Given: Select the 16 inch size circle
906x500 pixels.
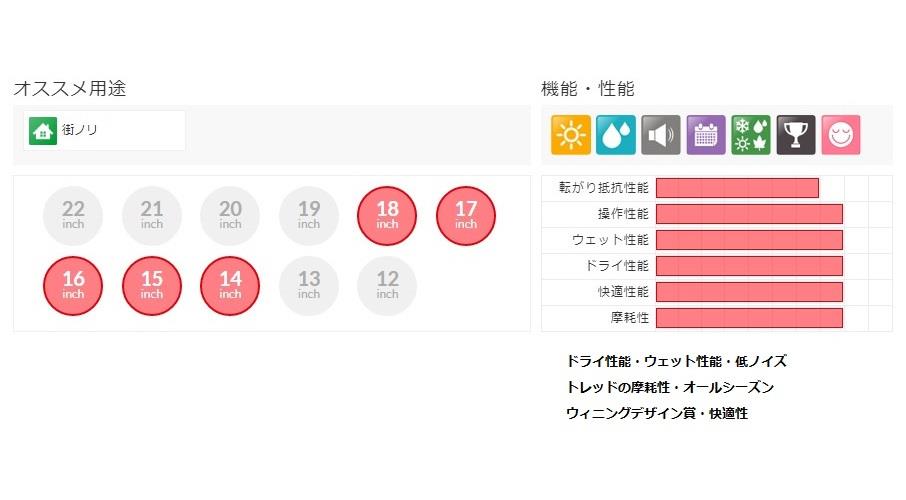Looking at the screenshot, I should click(73, 286).
